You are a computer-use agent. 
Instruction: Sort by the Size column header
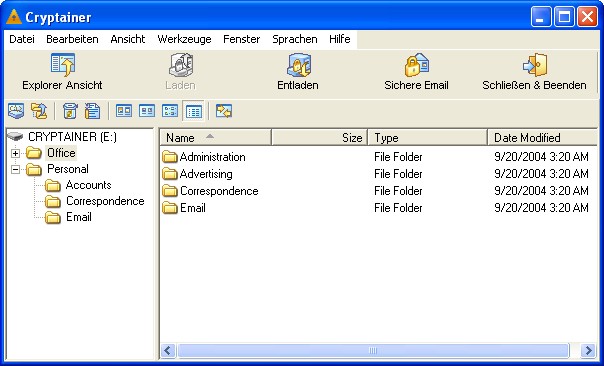pyautogui.click(x=320, y=138)
